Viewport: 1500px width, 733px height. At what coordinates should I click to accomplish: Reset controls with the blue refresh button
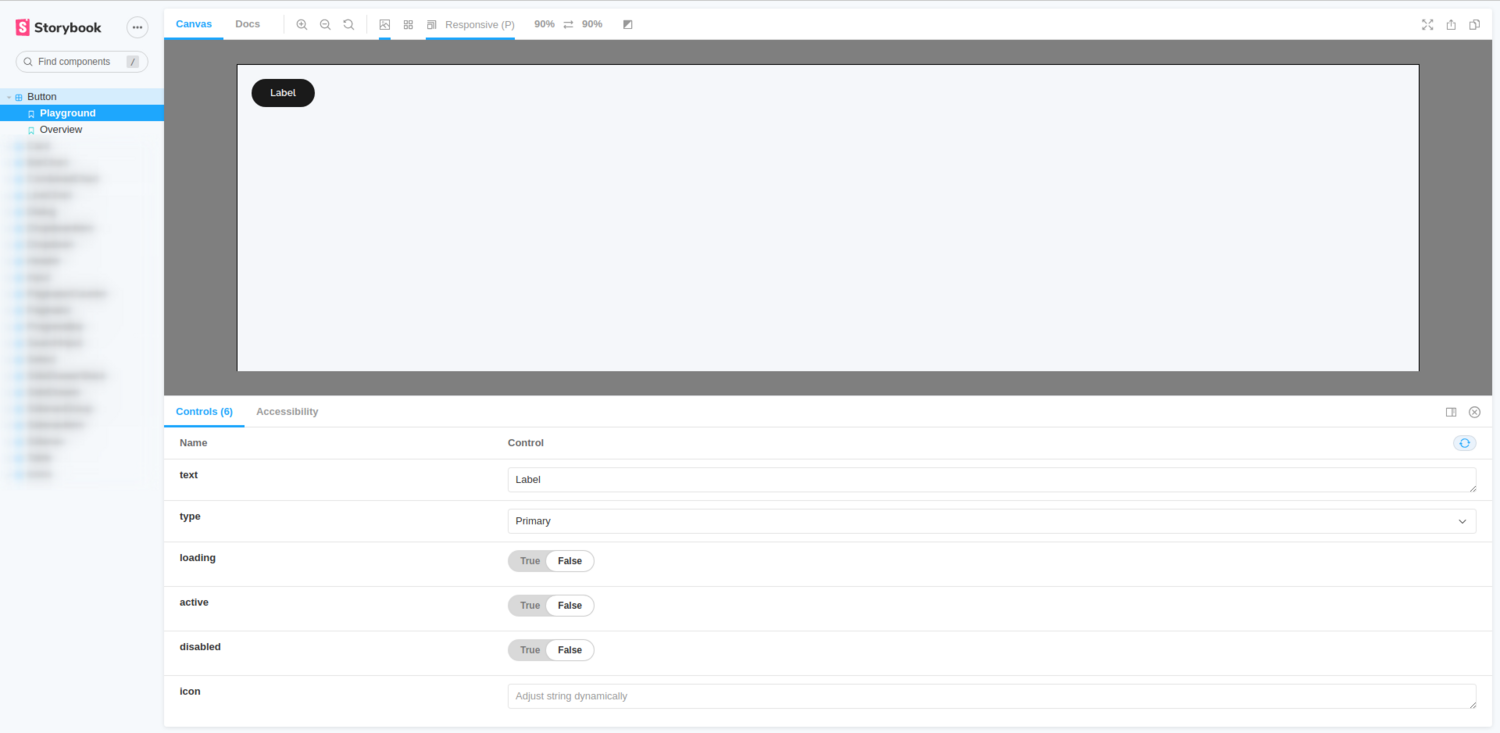(1464, 442)
